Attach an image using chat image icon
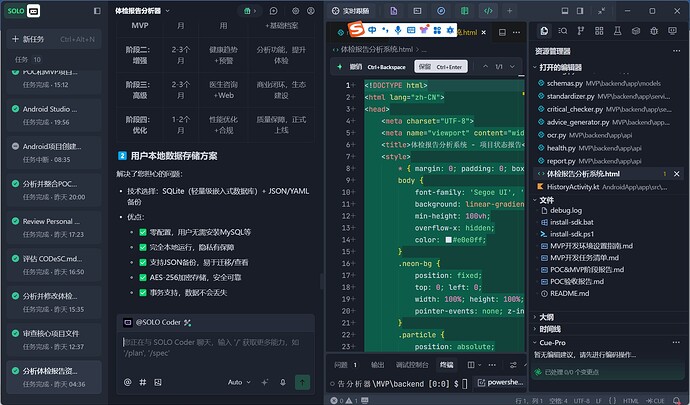This screenshot has width=690, height=405. (x=158, y=383)
